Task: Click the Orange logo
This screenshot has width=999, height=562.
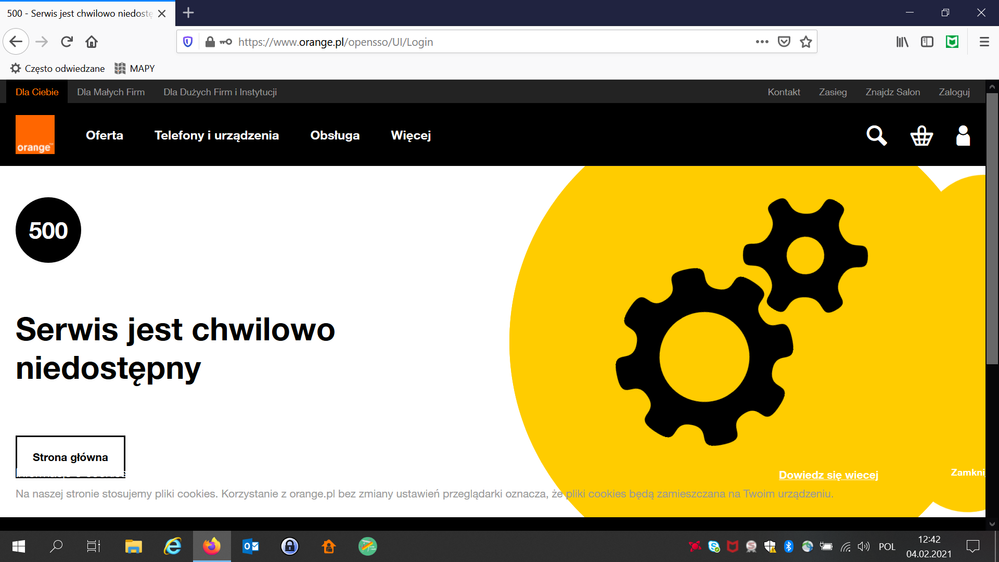Action: tap(35, 134)
